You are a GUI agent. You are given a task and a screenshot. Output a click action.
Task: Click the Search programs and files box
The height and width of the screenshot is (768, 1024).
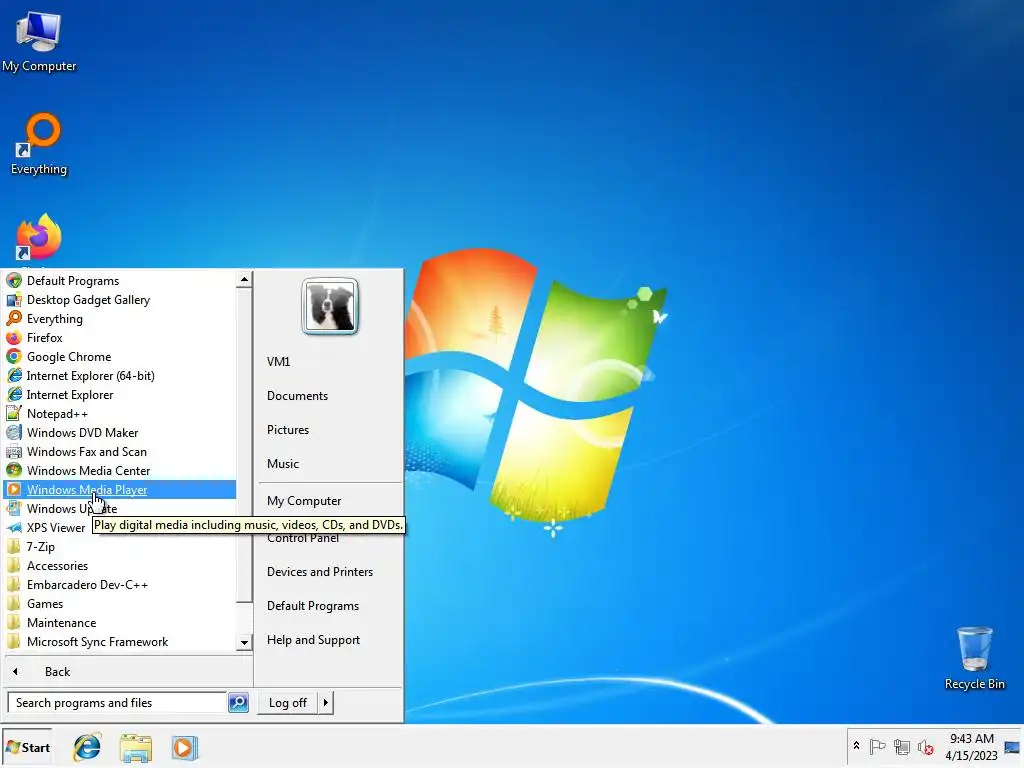117,703
